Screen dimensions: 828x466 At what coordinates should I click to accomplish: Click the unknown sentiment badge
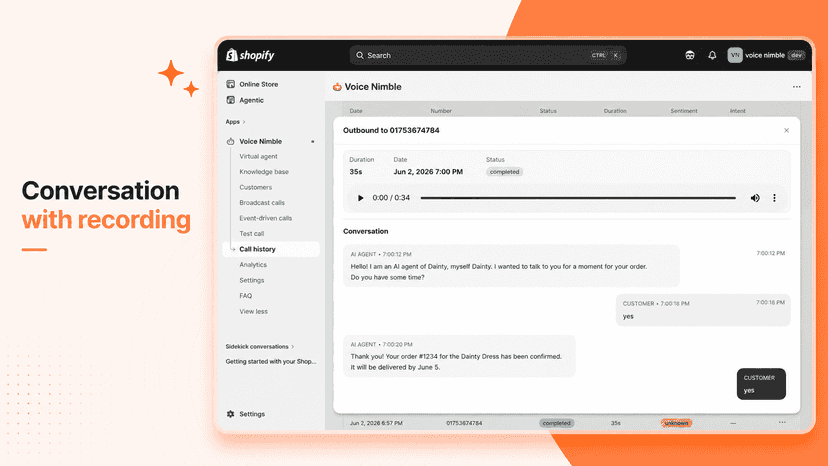click(x=676, y=423)
